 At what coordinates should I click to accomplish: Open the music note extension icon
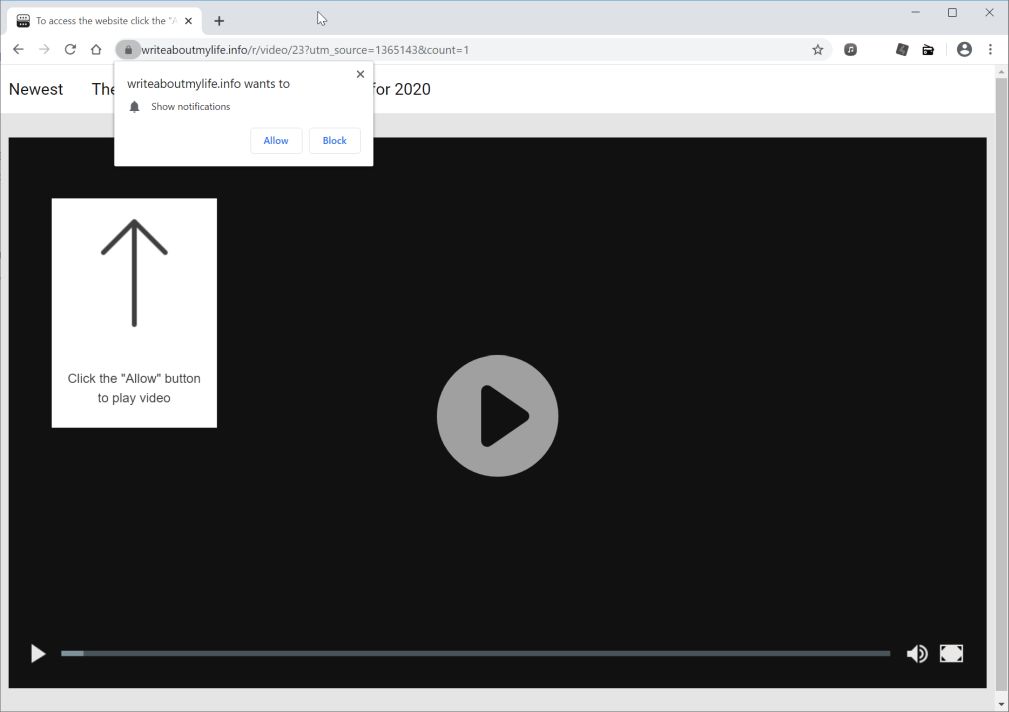point(850,50)
